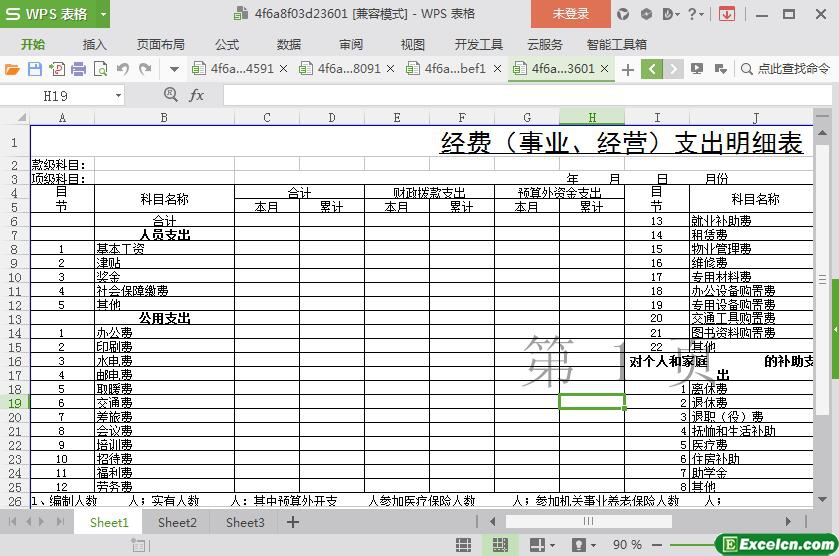The width and height of the screenshot is (839, 556).
Task: Redo the last action
Action: point(145,69)
